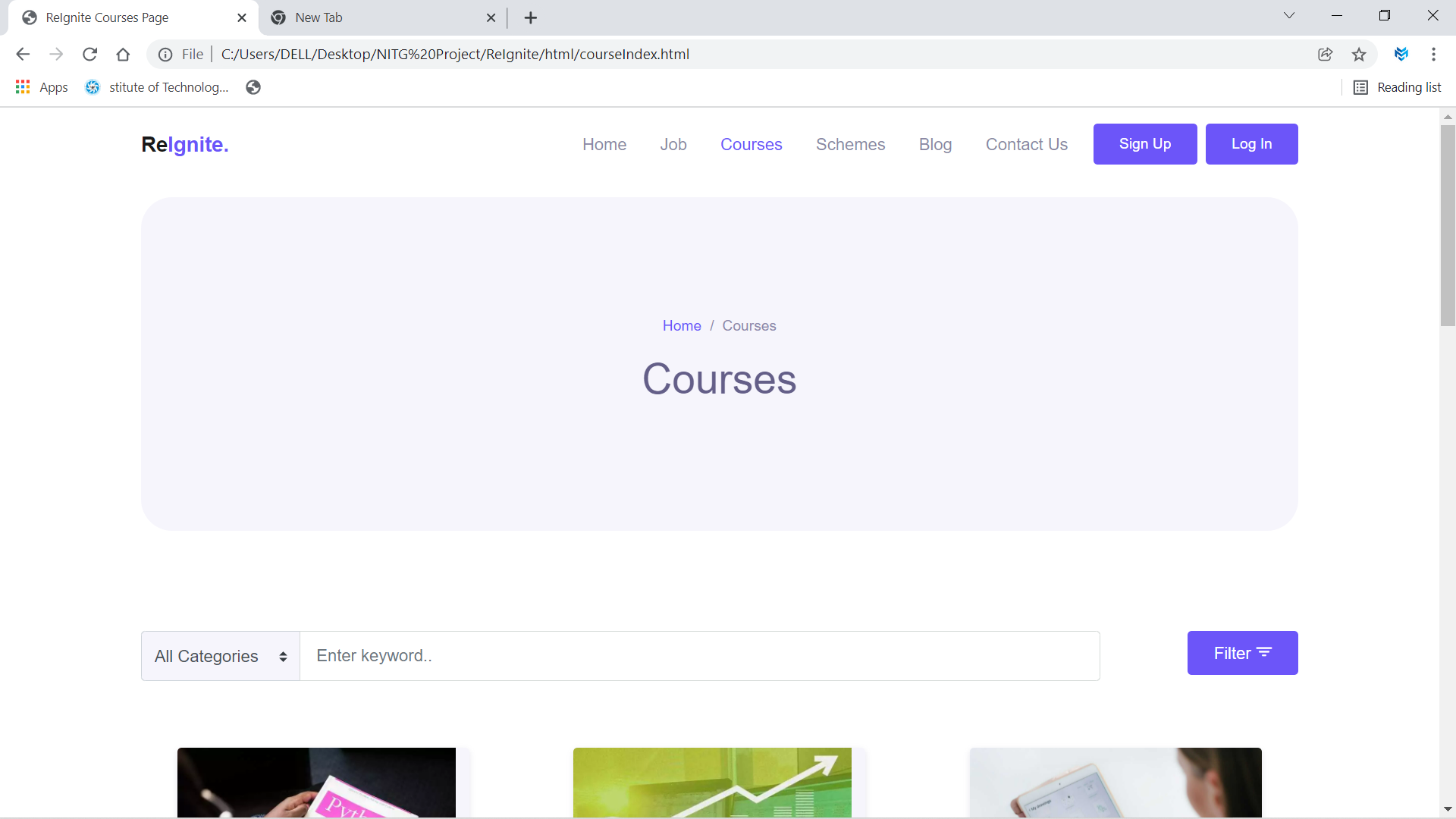Go to the Job nav item
Viewport: 1456px width, 819px height.
[x=673, y=144]
